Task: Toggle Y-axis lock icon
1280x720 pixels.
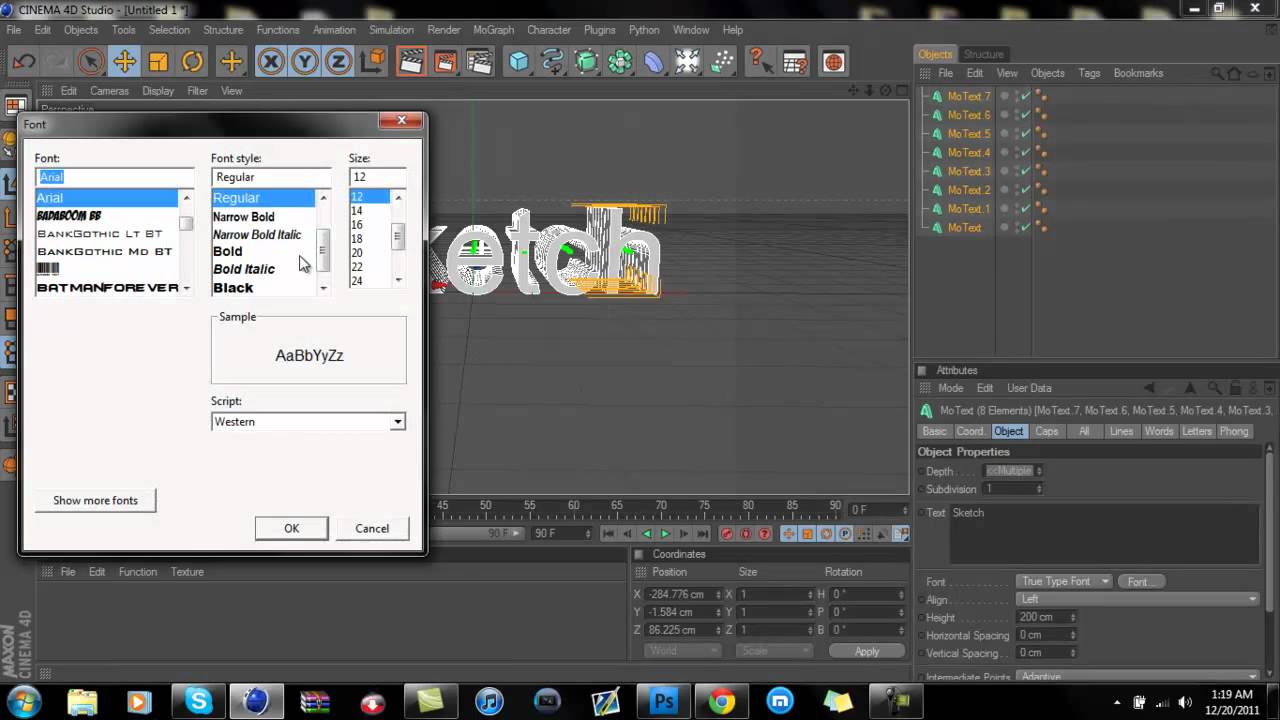Action: click(x=304, y=62)
